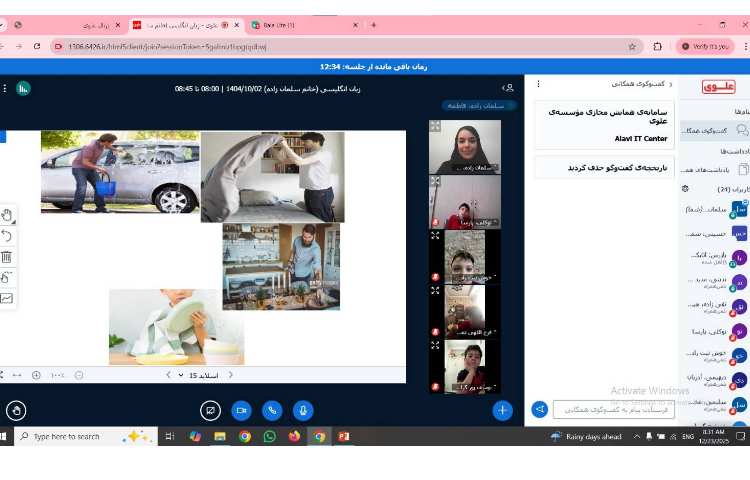
Task: Open the blue plus actions menu
Action: coord(502,410)
